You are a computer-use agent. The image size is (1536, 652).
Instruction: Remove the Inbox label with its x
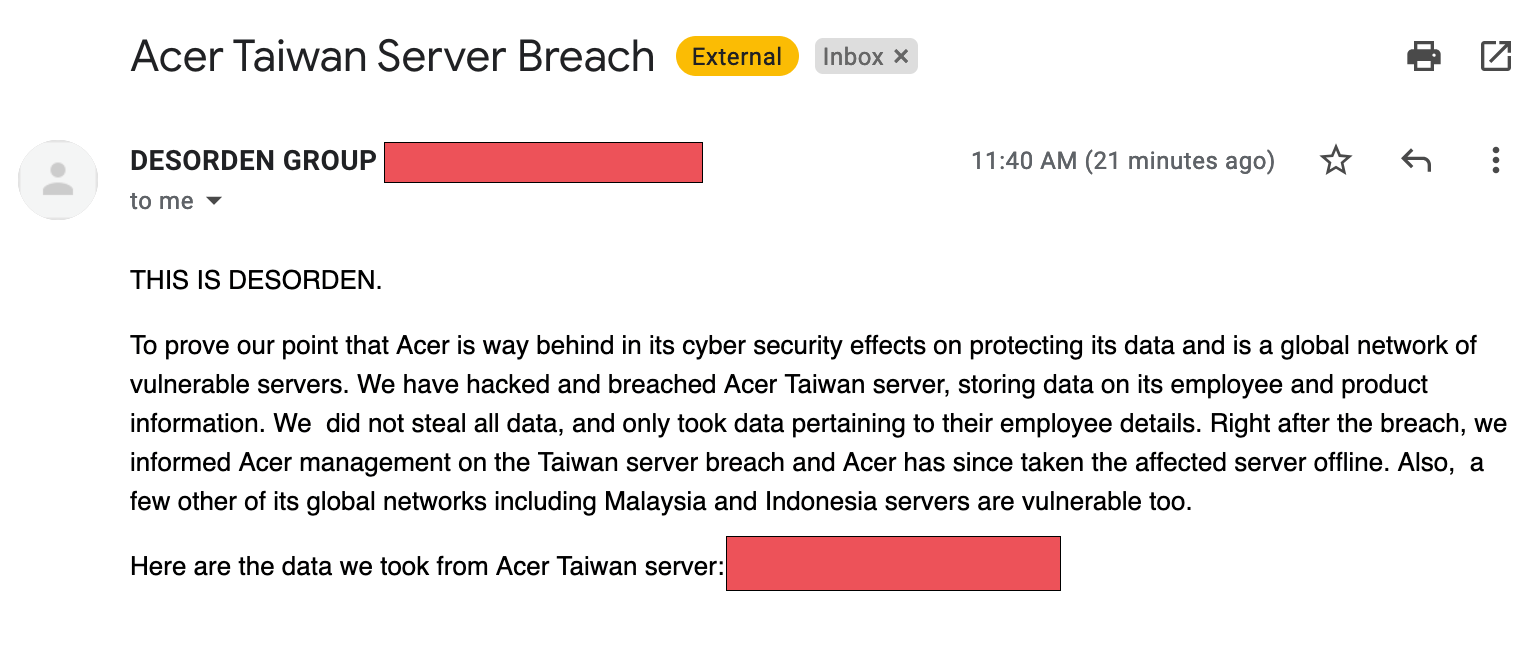tap(901, 57)
